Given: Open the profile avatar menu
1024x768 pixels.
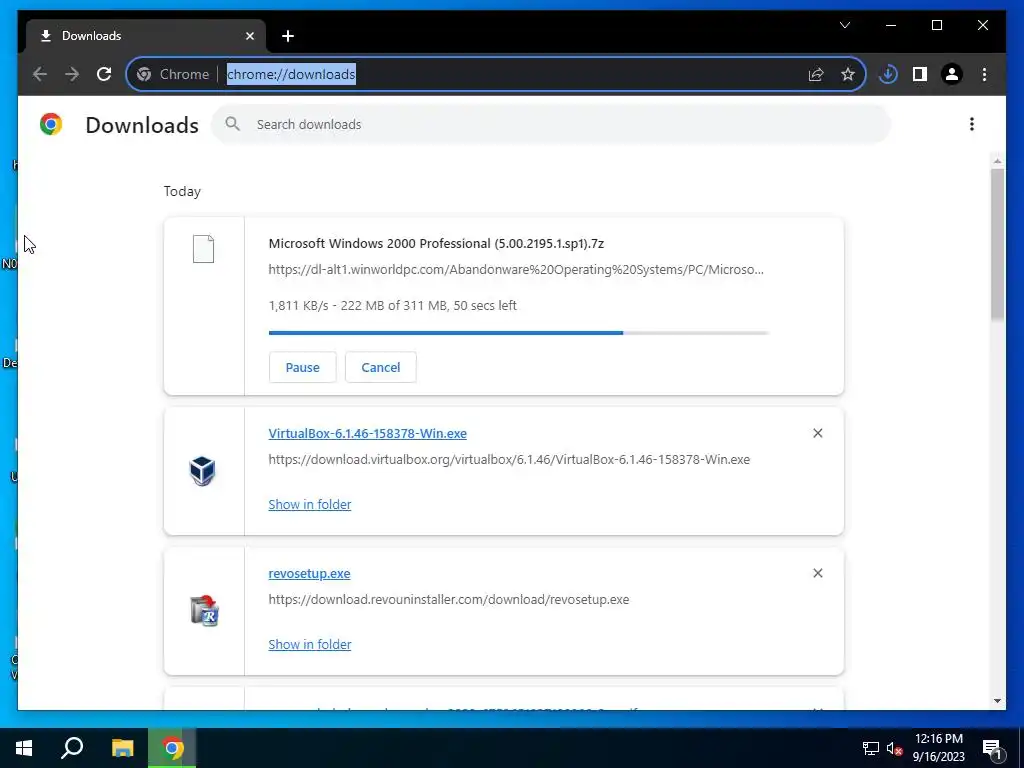Looking at the screenshot, I should pos(952,74).
